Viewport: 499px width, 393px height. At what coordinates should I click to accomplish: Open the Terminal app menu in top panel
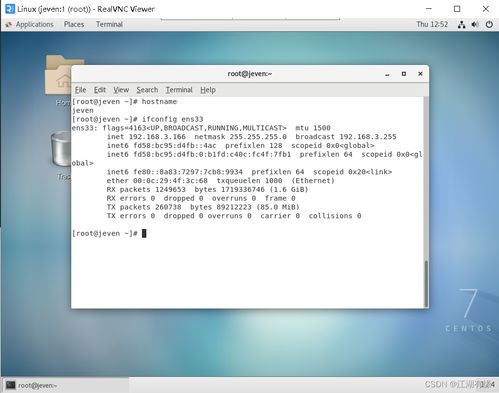(x=109, y=24)
